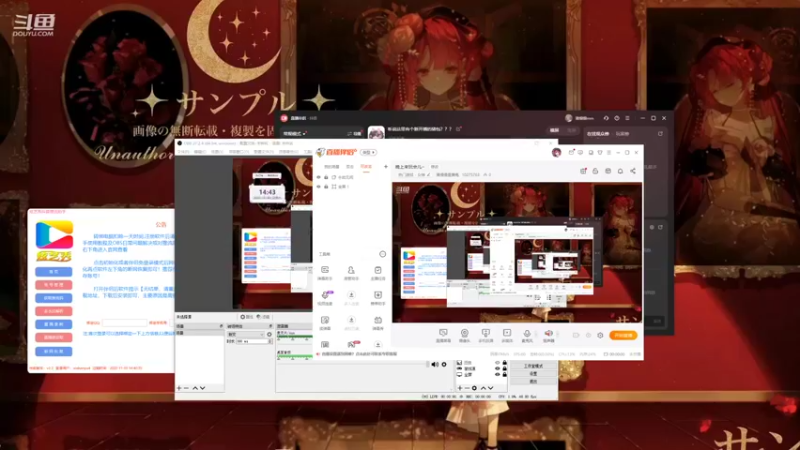Toggle visibility of the middle OBS source
Screen dimensions: 800x450
coord(497,368)
